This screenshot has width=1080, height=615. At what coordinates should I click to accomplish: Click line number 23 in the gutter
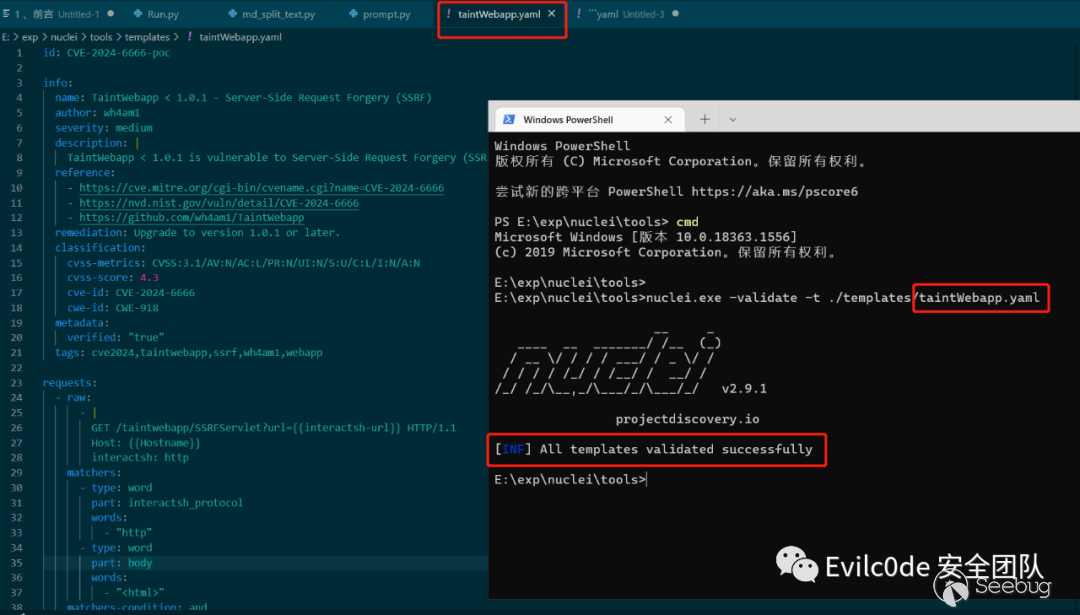[17, 383]
